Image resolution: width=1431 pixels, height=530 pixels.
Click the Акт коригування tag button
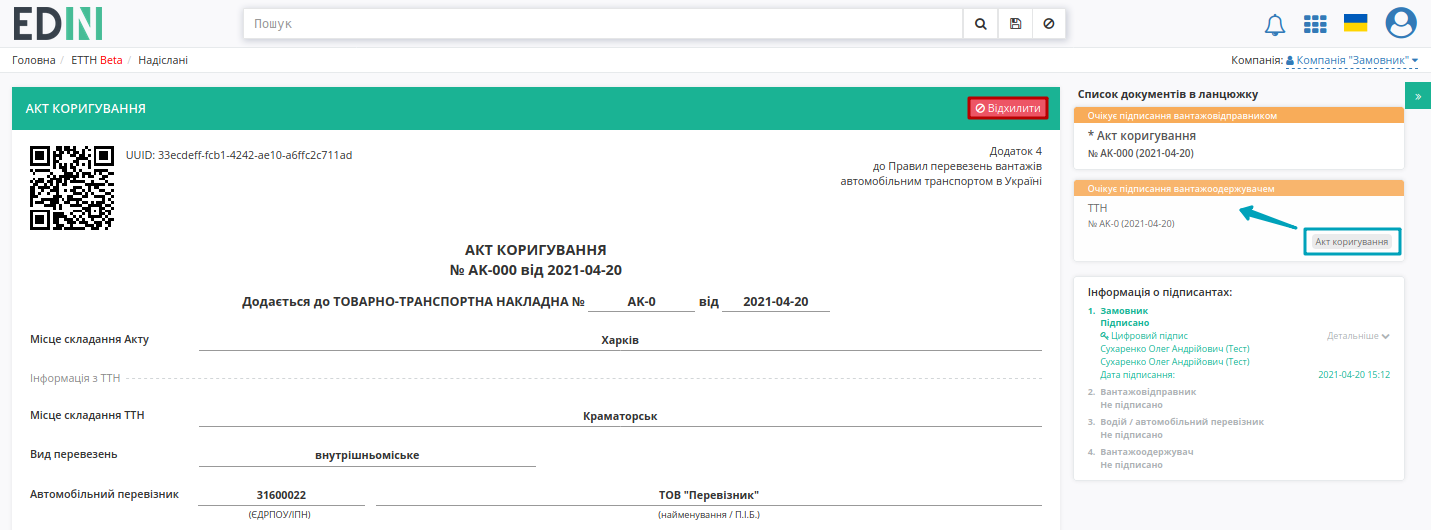click(1352, 242)
